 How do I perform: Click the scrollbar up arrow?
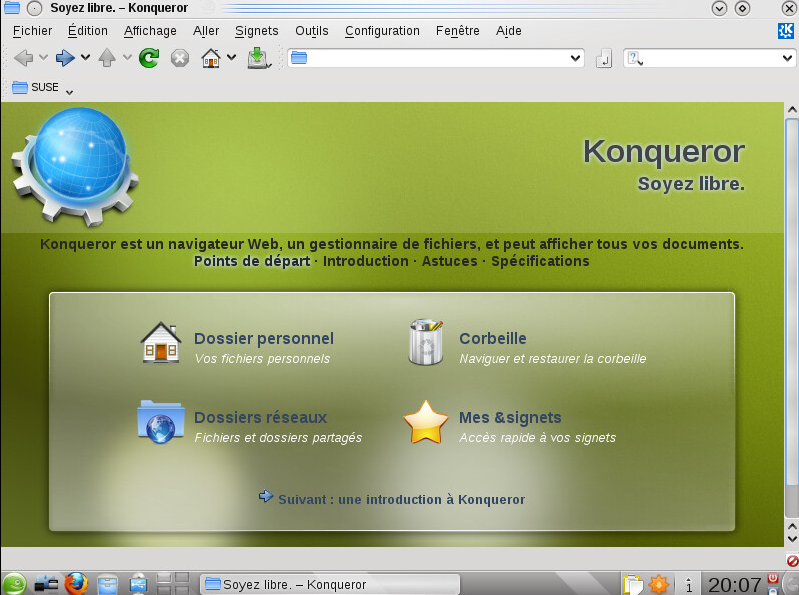pos(792,110)
